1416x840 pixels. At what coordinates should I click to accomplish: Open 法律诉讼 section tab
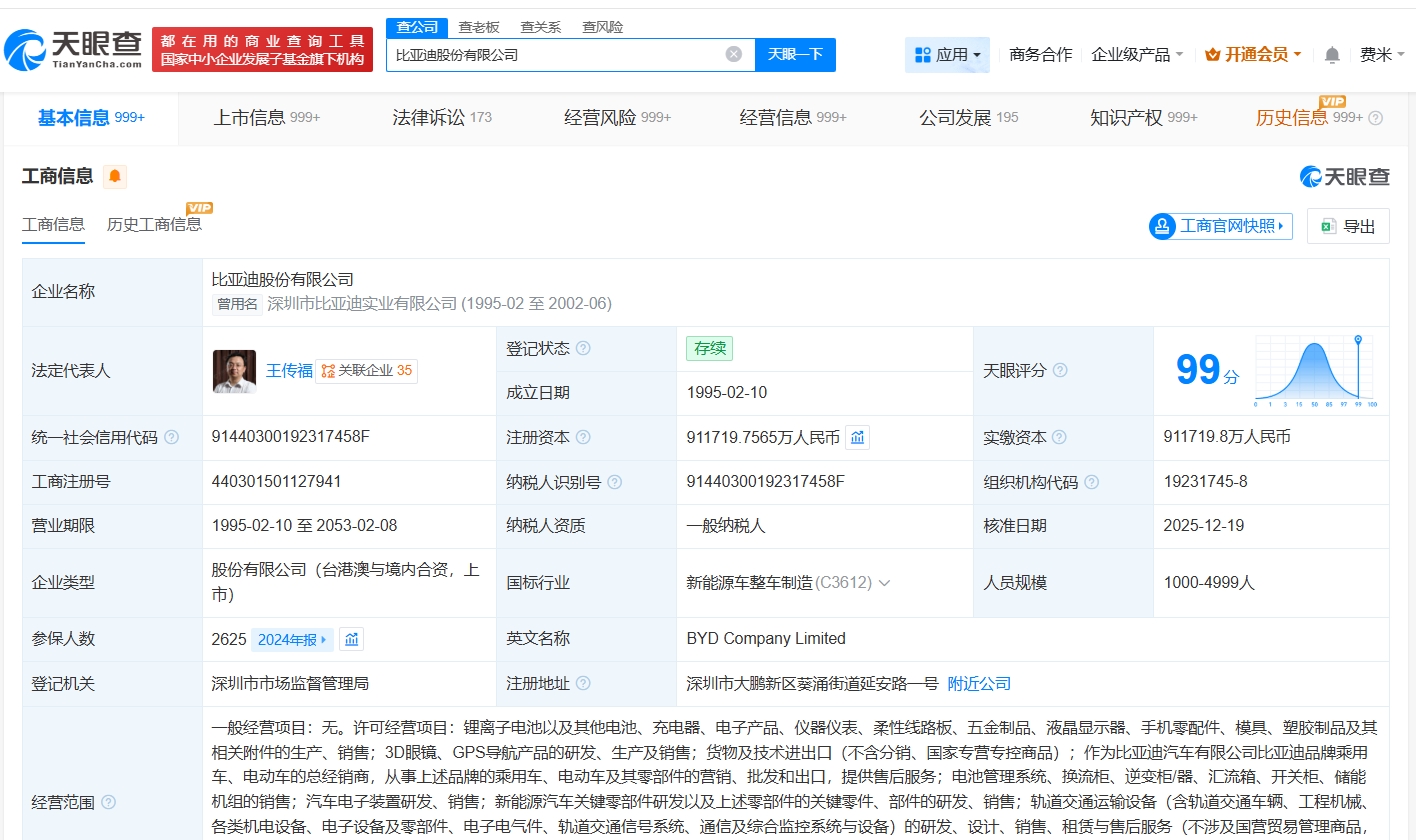coord(442,118)
